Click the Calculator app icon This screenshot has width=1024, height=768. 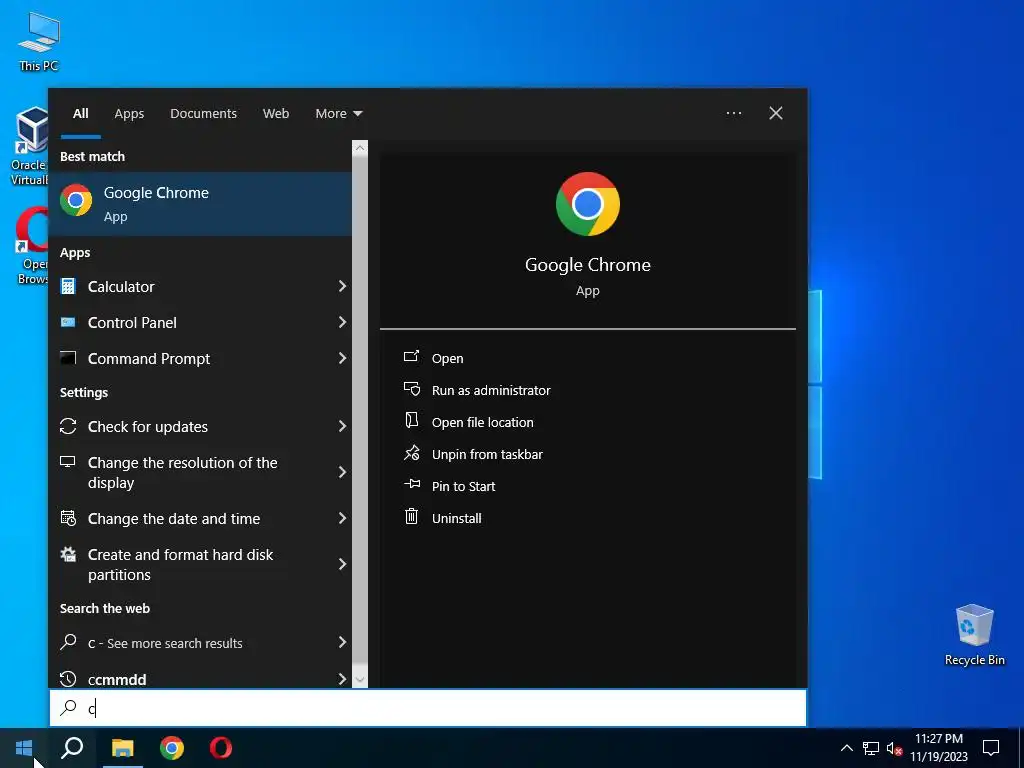(x=68, y=286)
